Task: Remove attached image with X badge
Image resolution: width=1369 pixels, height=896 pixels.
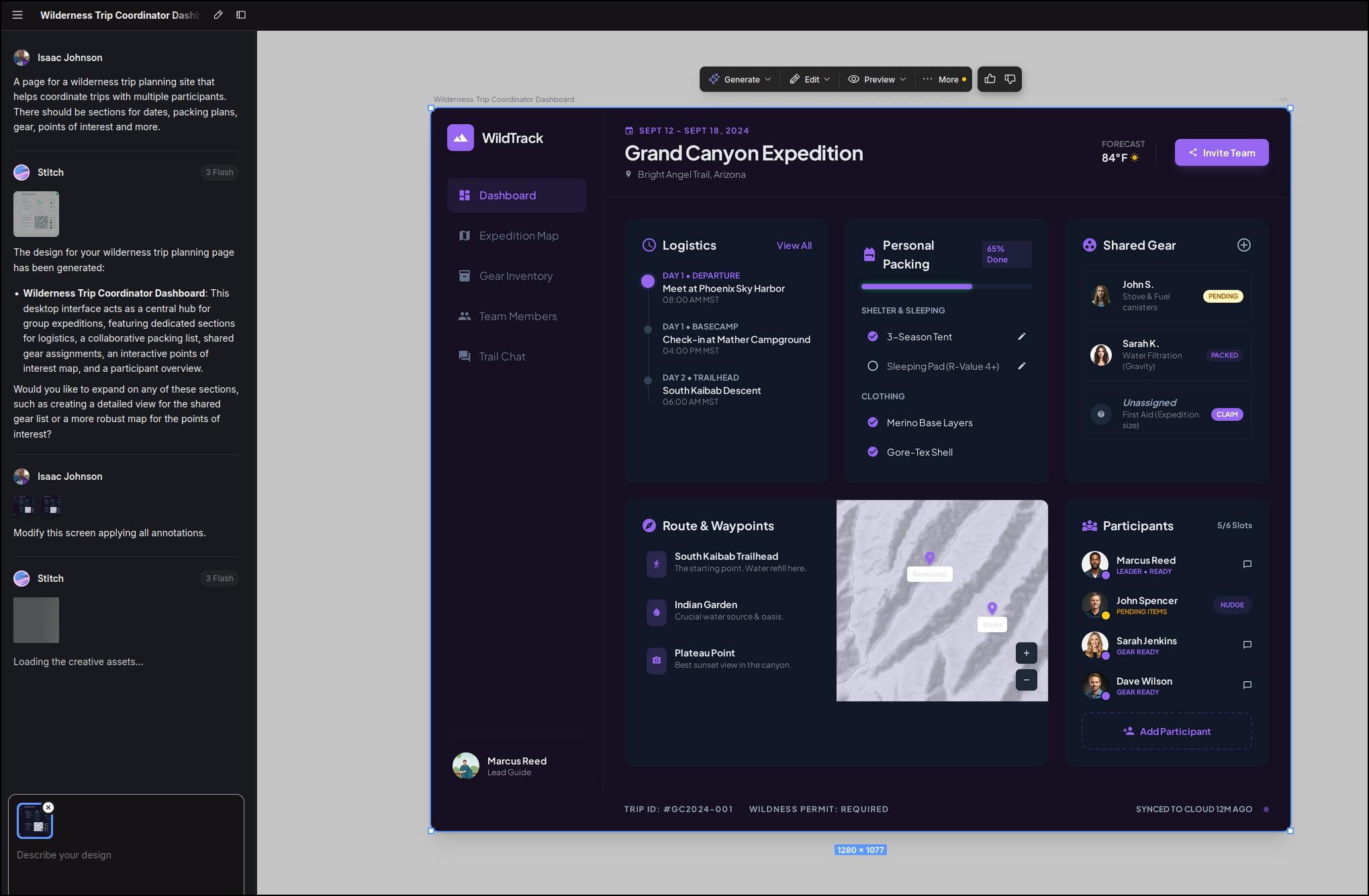Action: pyautogui.click(x=48, y=807)
